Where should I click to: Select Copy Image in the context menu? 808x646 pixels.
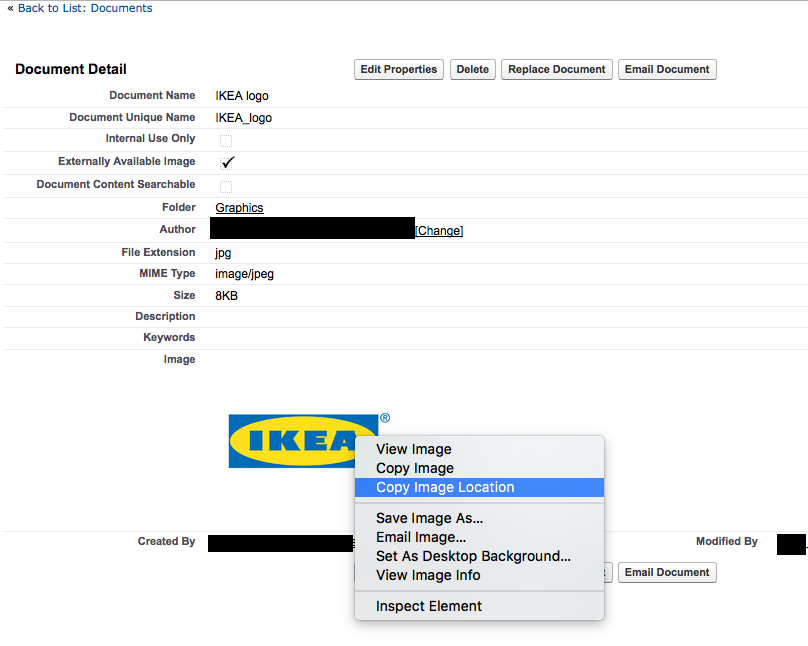pos(479,468)
